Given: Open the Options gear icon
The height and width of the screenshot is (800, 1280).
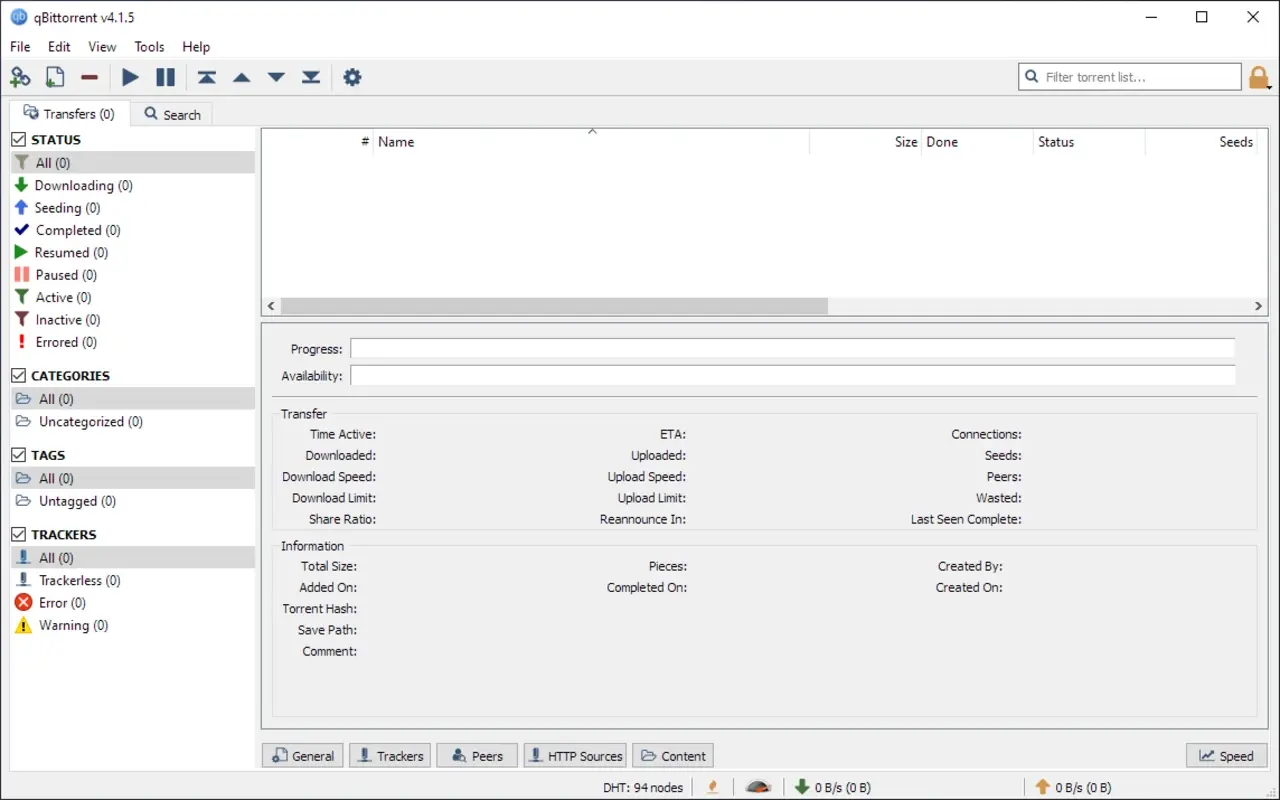Looking at the screenshot, I should pos(352,76).
